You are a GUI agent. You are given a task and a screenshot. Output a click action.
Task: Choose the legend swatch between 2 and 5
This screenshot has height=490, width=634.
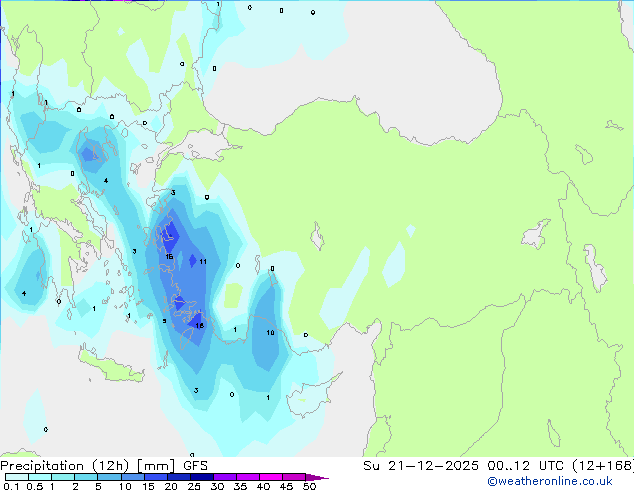(86, 477)
